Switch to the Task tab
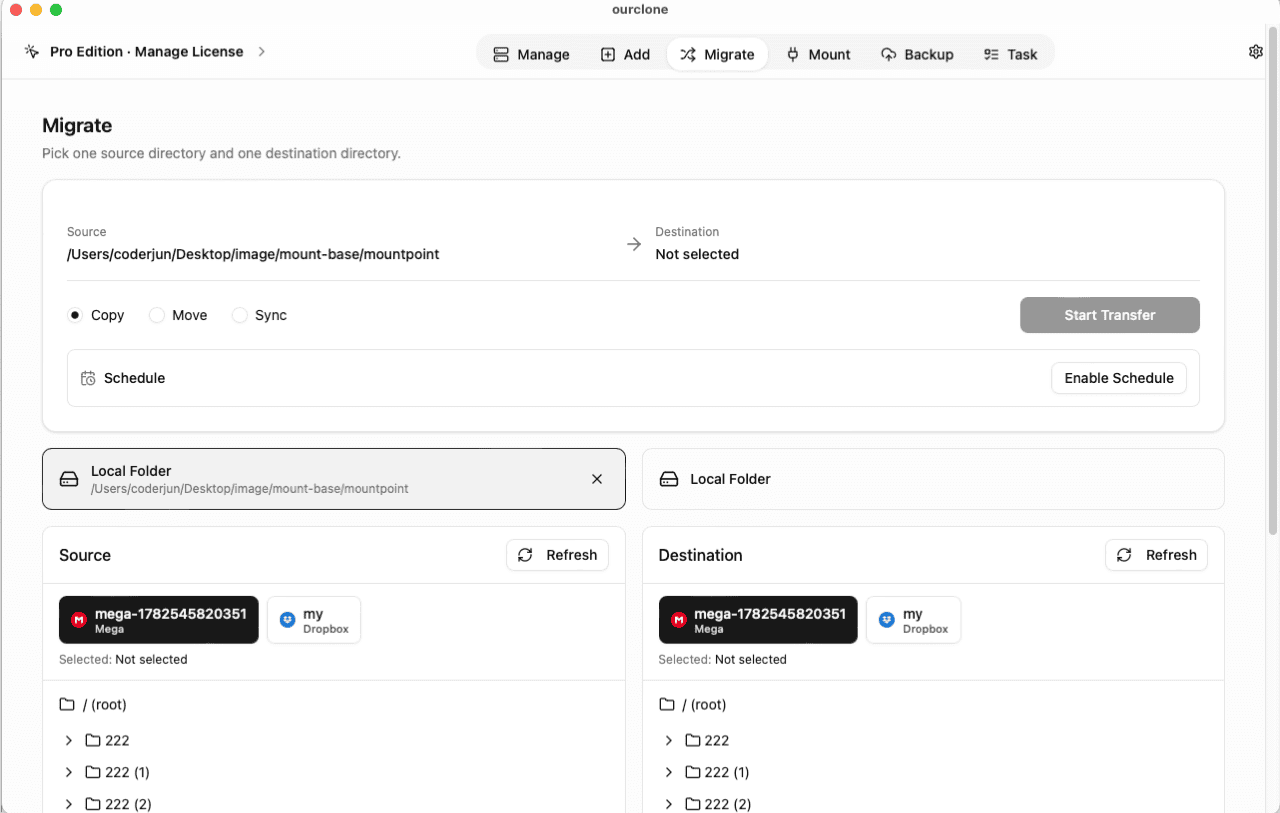Image resolution: width=1280 pixels, height=813 pixels. click(1010, 55)
